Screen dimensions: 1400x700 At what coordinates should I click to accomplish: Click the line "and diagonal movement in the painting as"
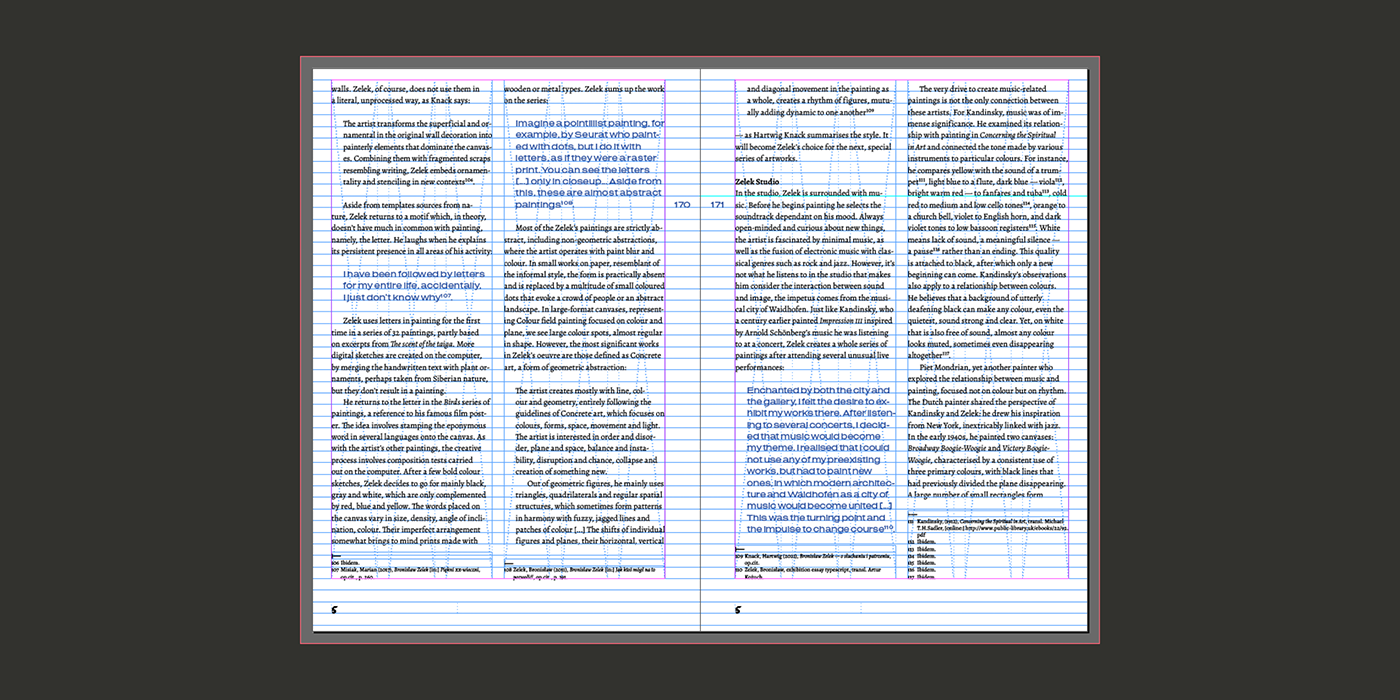click(818, 89)
